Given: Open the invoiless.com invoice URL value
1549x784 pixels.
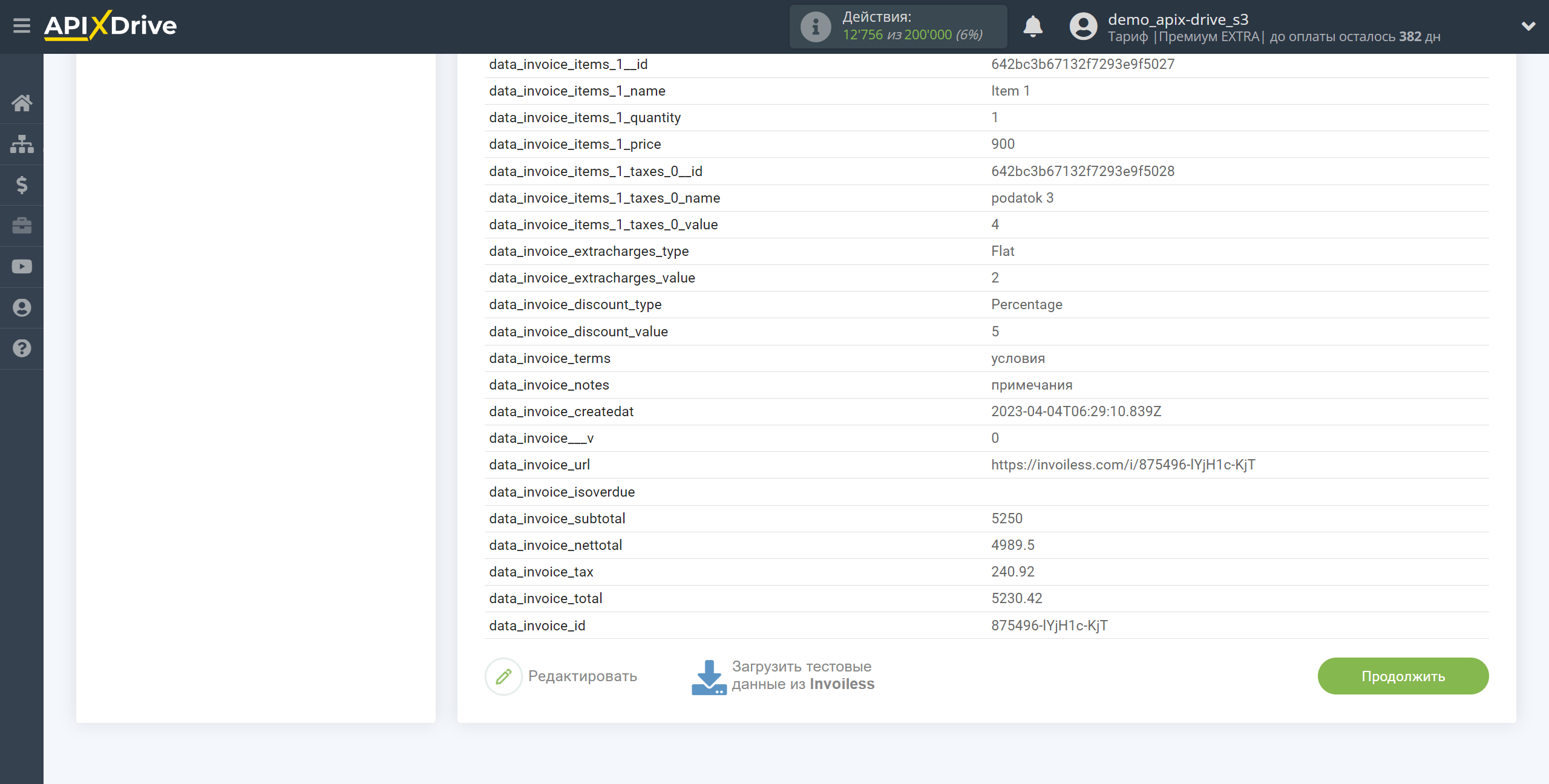Looking at the screenshot, I should [x=1123, y=465].
